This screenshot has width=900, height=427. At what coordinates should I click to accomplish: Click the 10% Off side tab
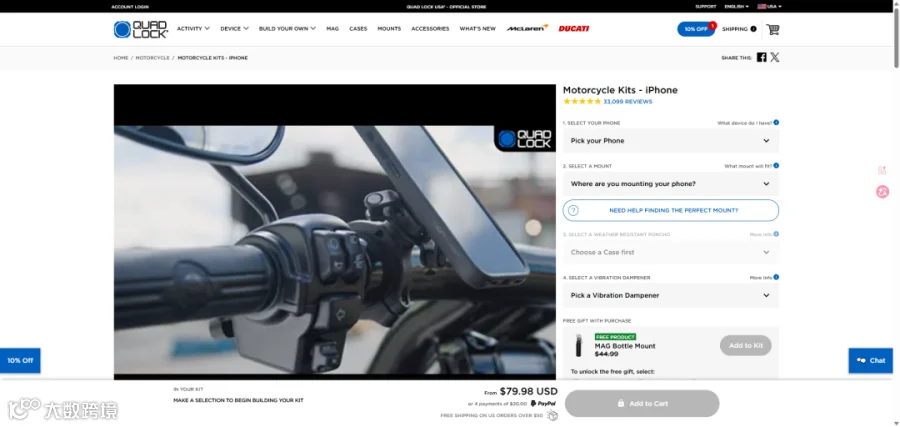coord(20,360)
